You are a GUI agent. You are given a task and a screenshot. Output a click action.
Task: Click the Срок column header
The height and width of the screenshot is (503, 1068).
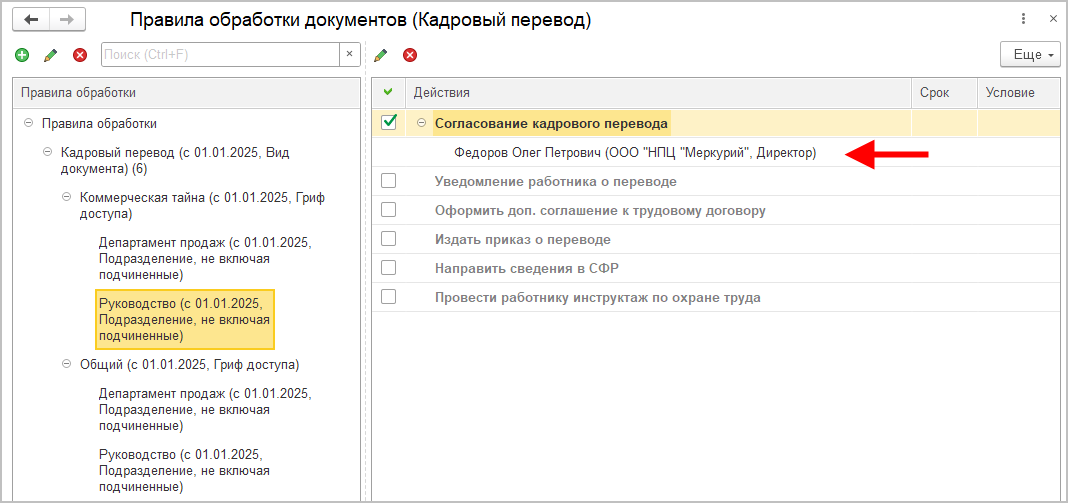point(934,92)
